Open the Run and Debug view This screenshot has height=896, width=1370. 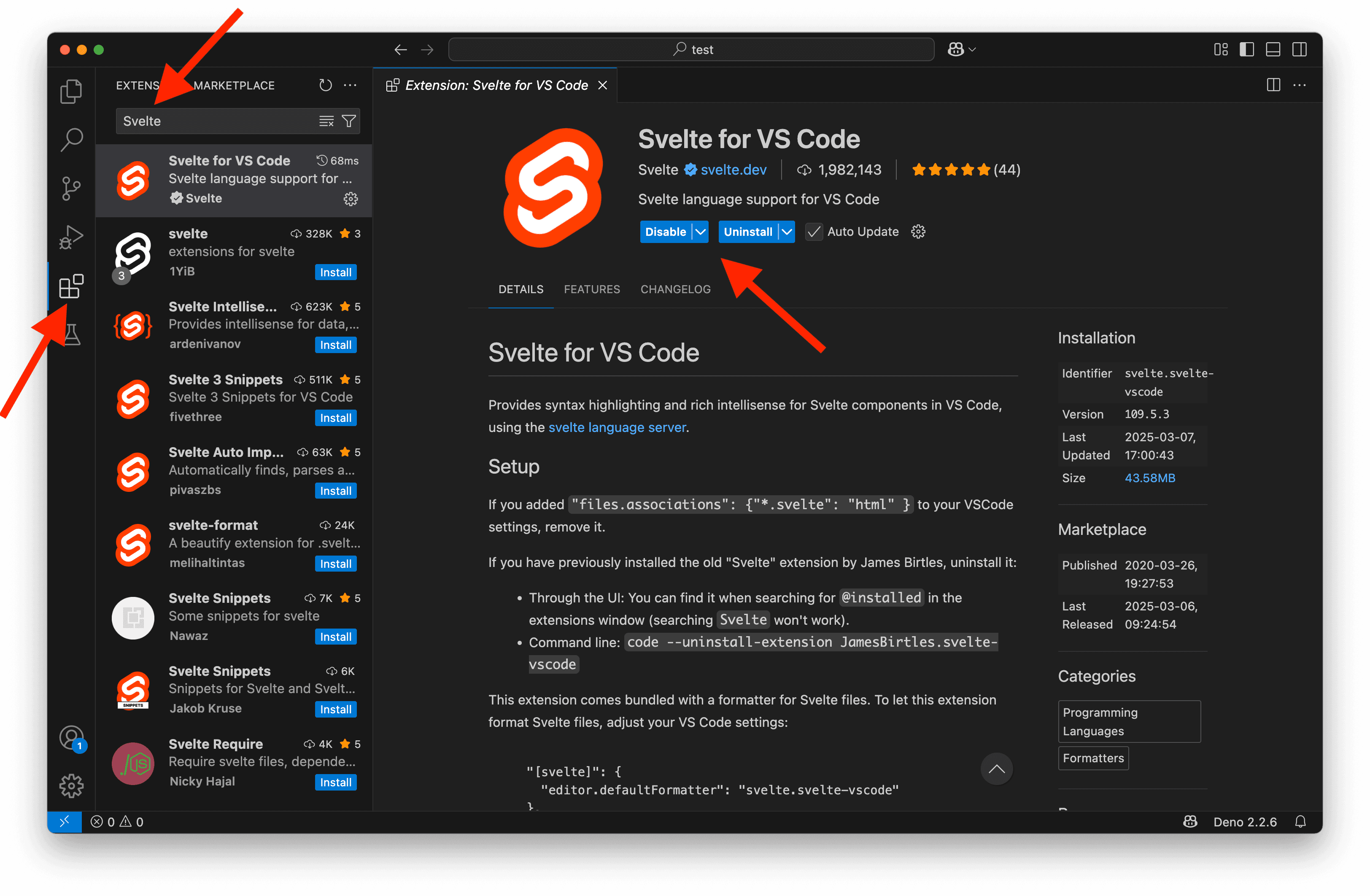click(71, 237)
